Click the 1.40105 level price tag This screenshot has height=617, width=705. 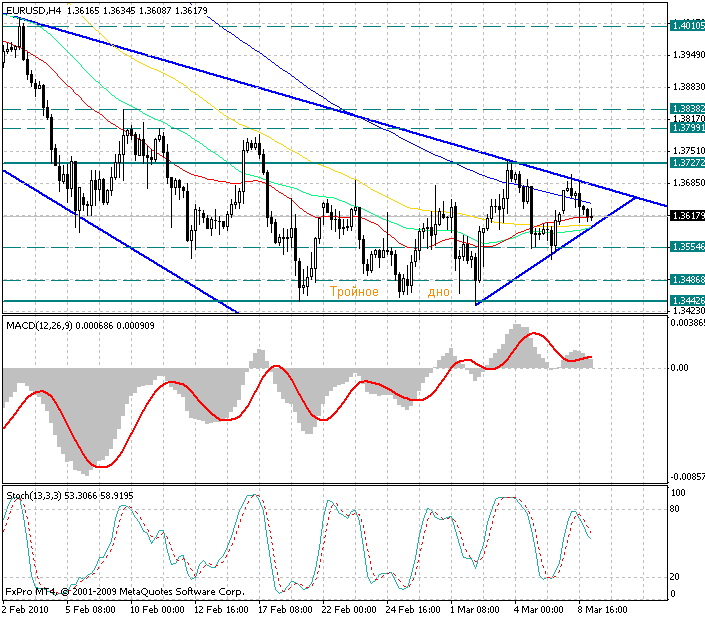pos(687,26)
